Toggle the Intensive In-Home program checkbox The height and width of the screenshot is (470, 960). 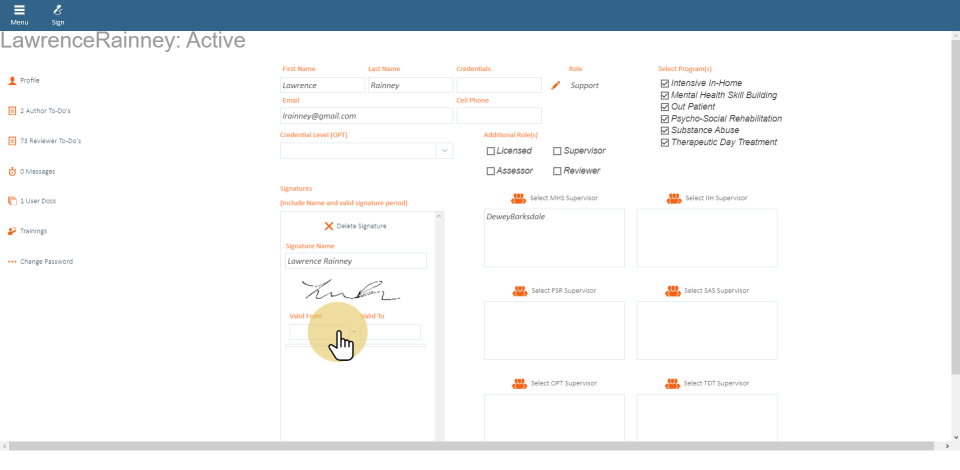pyautogui.click(x=665, y=84)
